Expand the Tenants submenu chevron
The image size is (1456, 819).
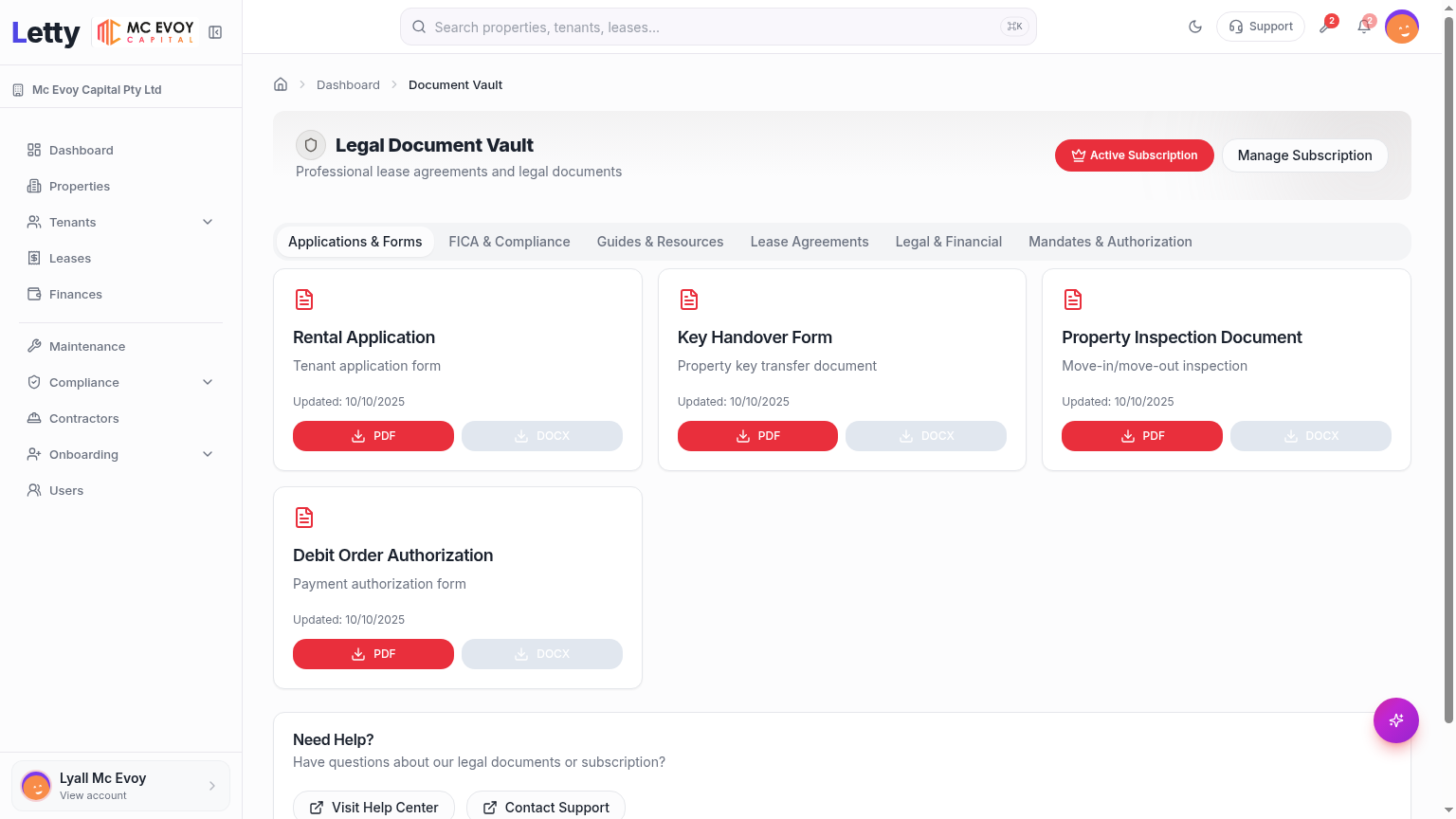coord(208,222)
